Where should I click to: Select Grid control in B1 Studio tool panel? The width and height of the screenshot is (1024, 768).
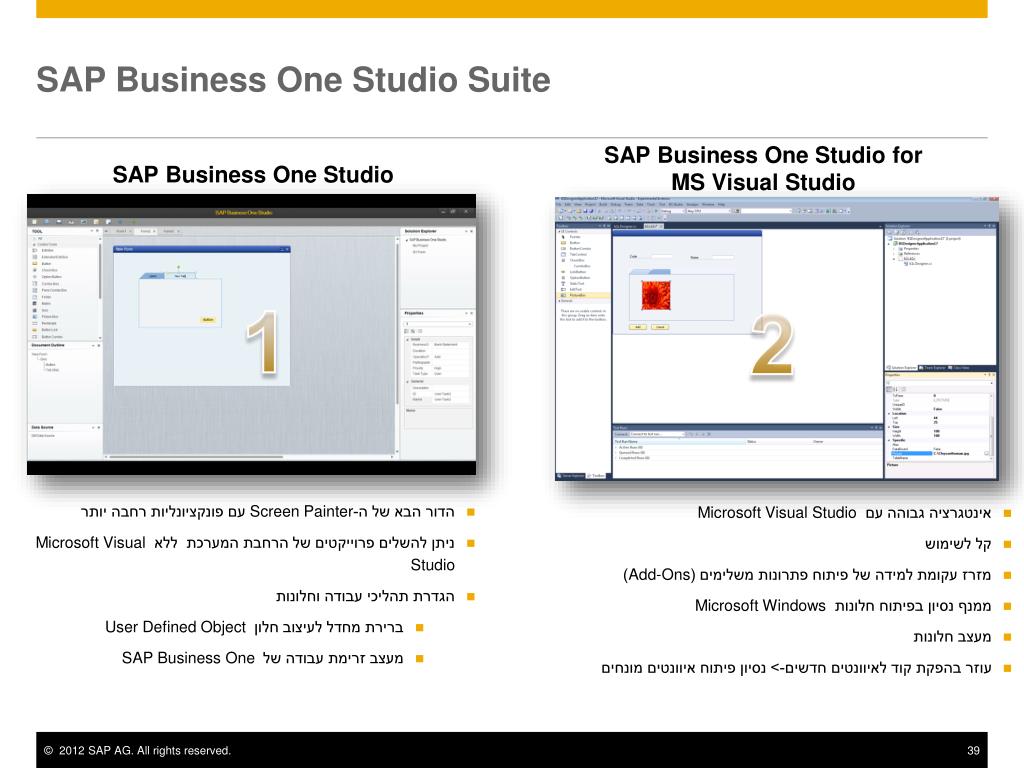pos(44,310)
